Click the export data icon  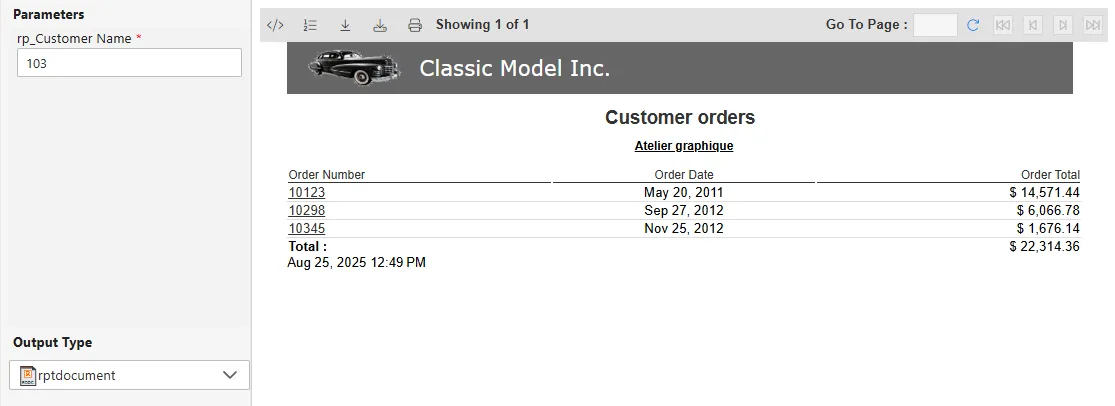pos(380,25)
